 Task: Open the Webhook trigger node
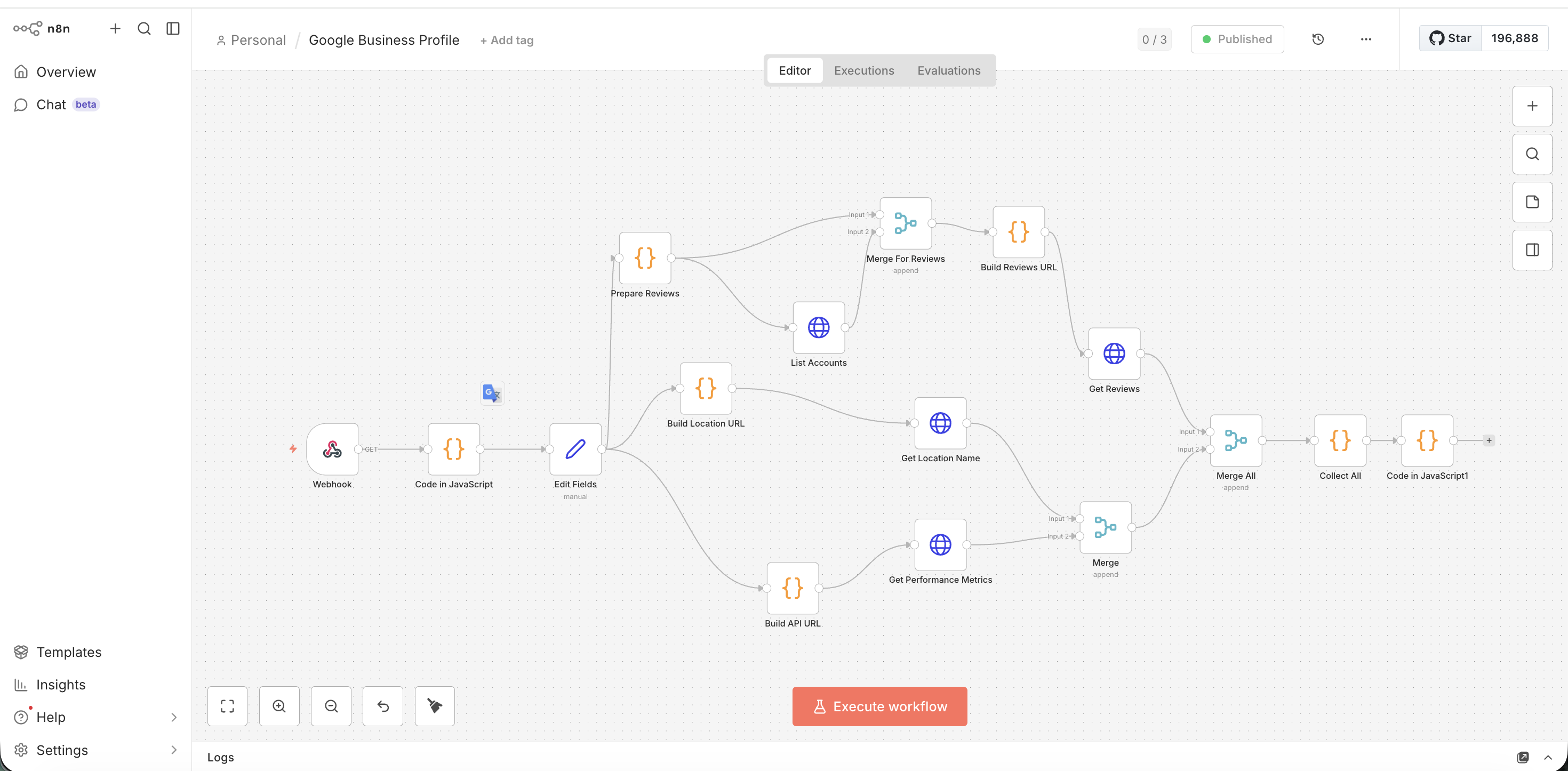(332, 449)
